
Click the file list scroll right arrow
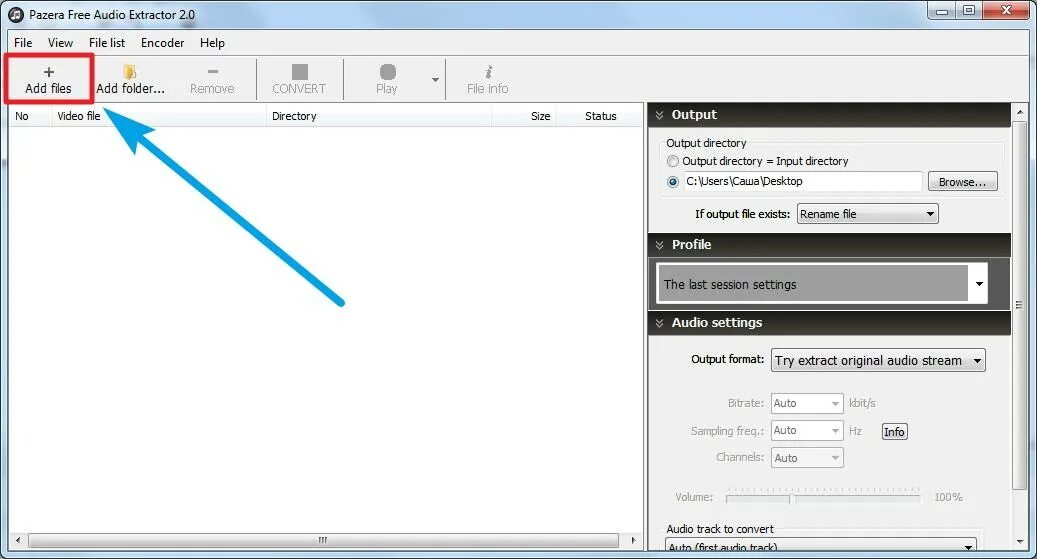click(633, 540)
